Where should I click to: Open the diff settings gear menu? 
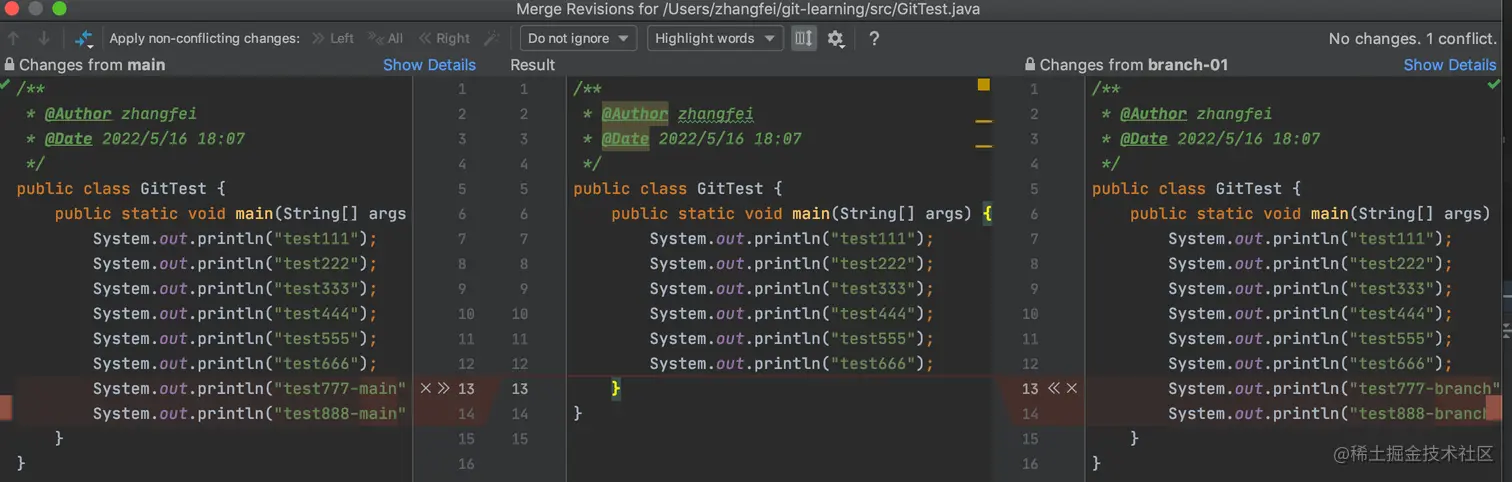click(836, 39)
